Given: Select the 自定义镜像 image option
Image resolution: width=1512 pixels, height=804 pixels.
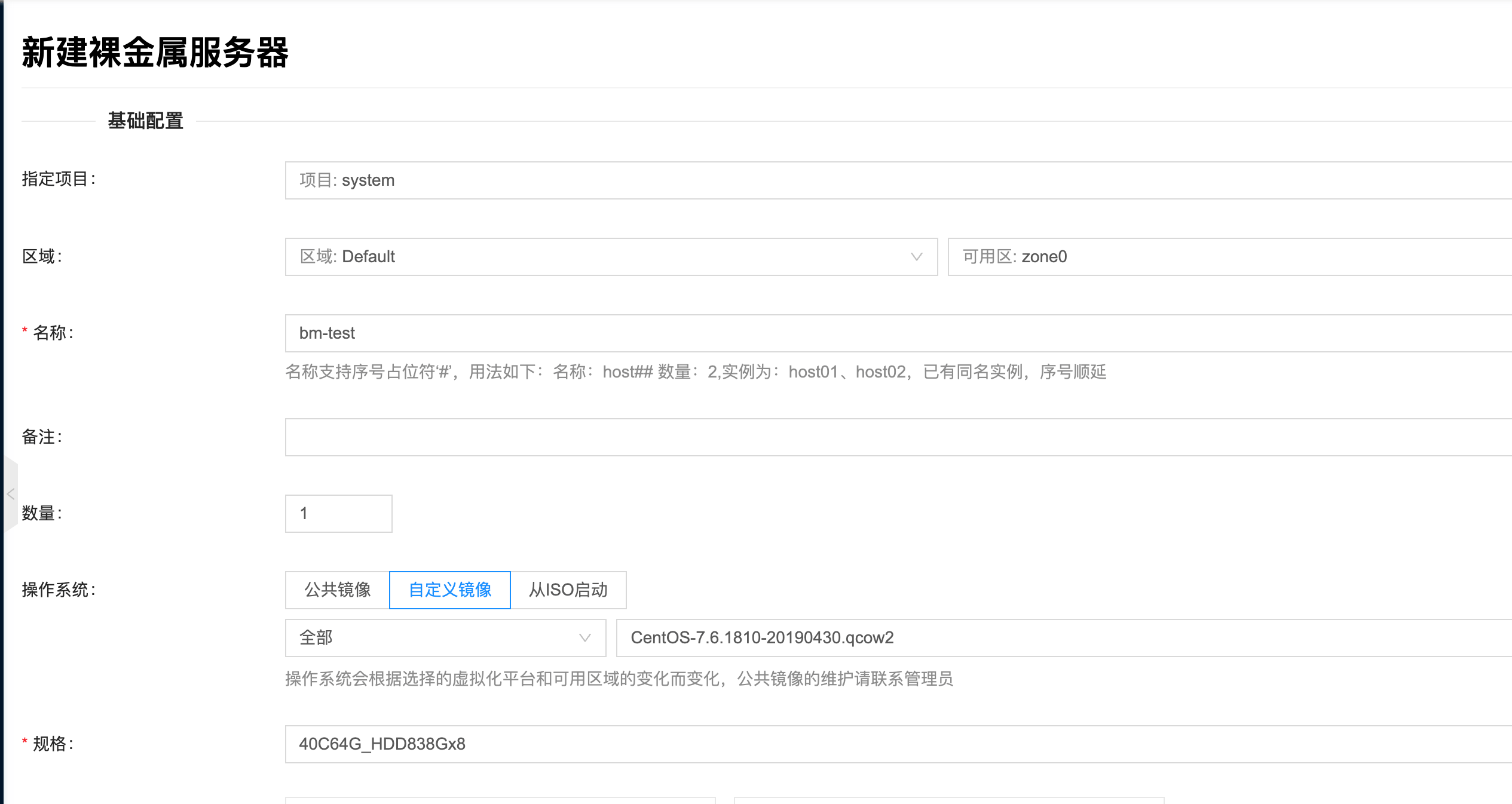Looking at the screenshot, I should tap(449, 590).
